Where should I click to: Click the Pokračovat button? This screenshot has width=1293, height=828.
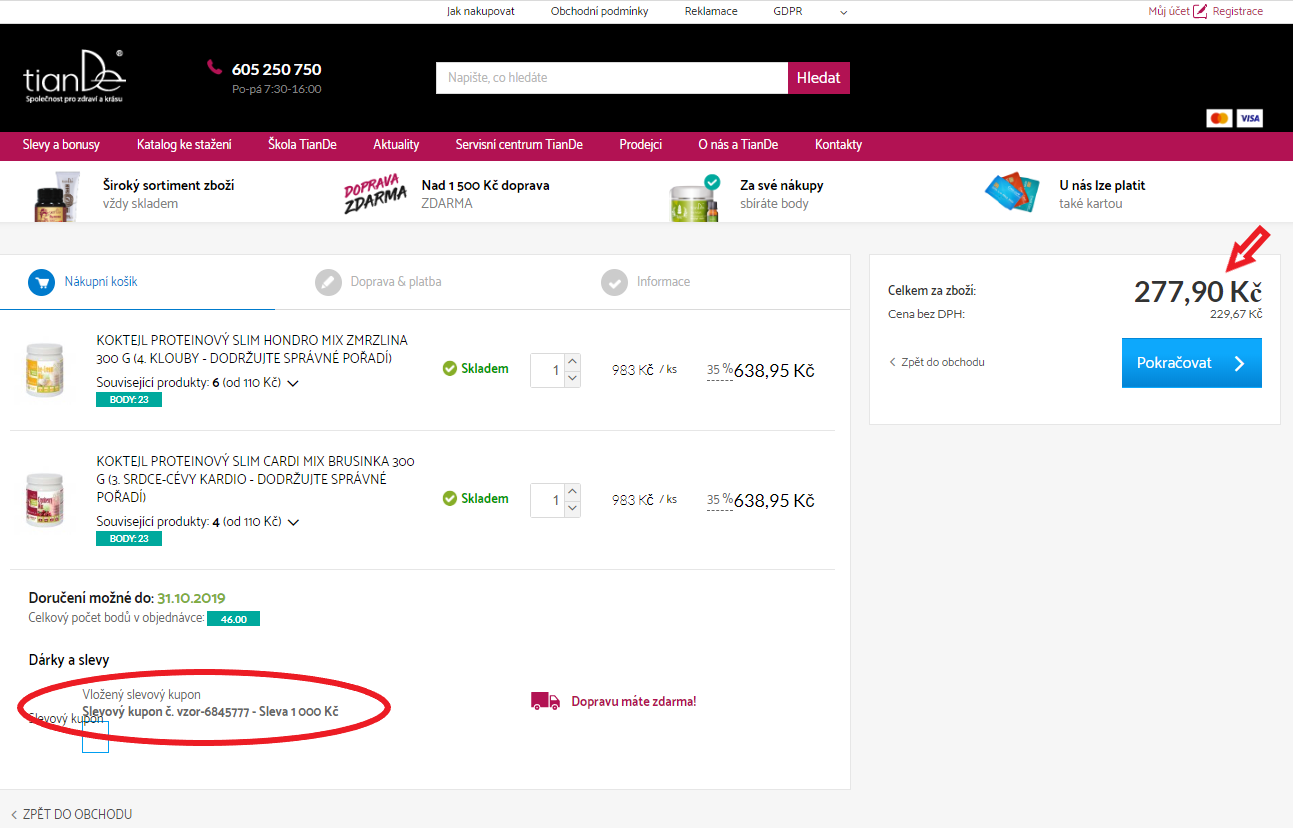coord(1192,363)
